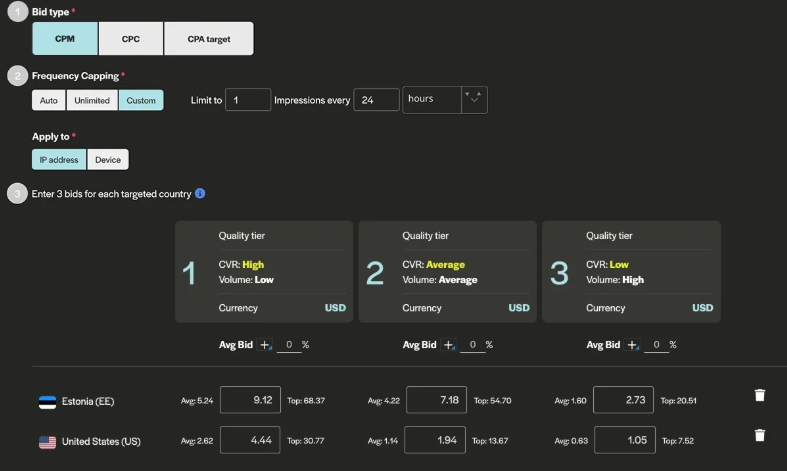Click the info icon beside targeted country bids
The width and height of the screenshot is (787, 471).
coord(200,193)
